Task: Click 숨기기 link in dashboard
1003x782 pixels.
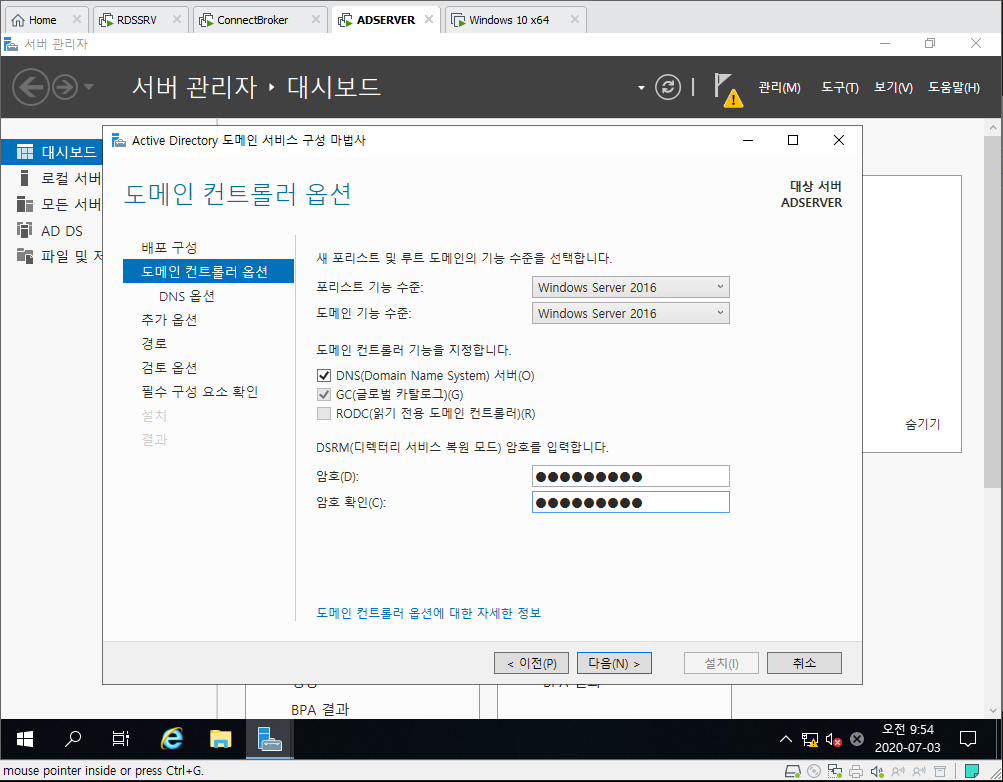Action: 922,424
